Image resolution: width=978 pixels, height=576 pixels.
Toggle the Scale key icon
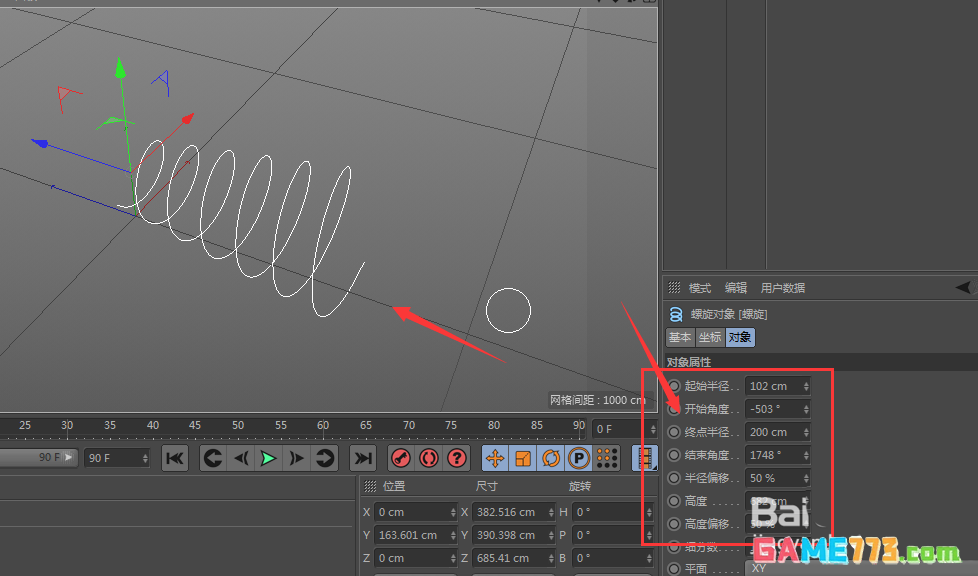523,458
